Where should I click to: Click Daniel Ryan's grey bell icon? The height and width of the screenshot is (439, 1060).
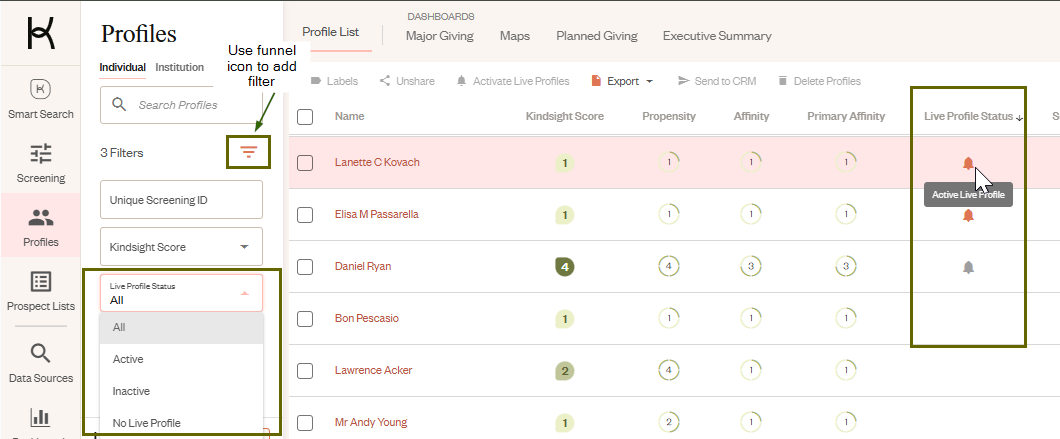[x=967, y=266]
